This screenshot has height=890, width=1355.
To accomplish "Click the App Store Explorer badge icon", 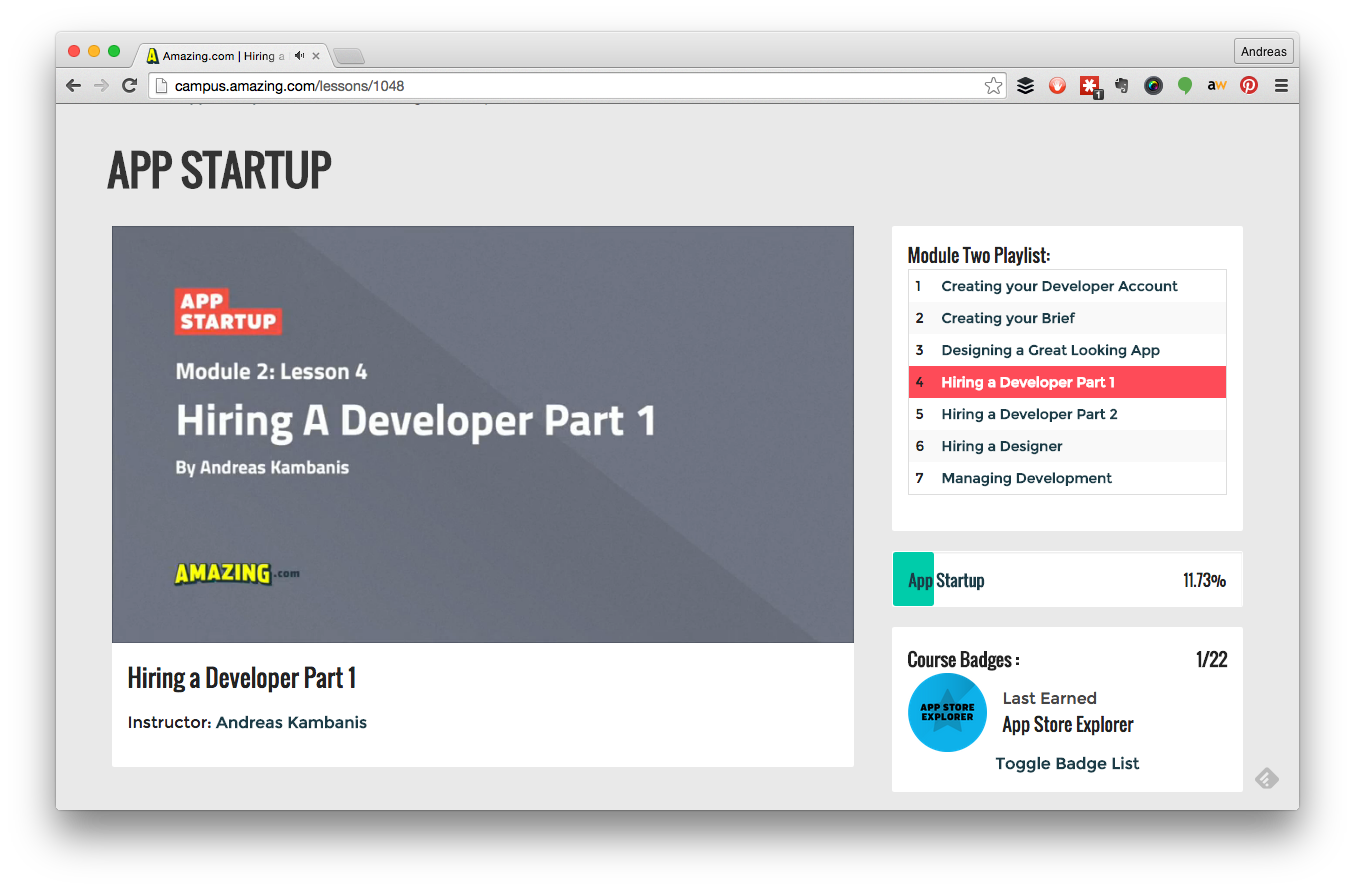I will [x=947, y=712].
